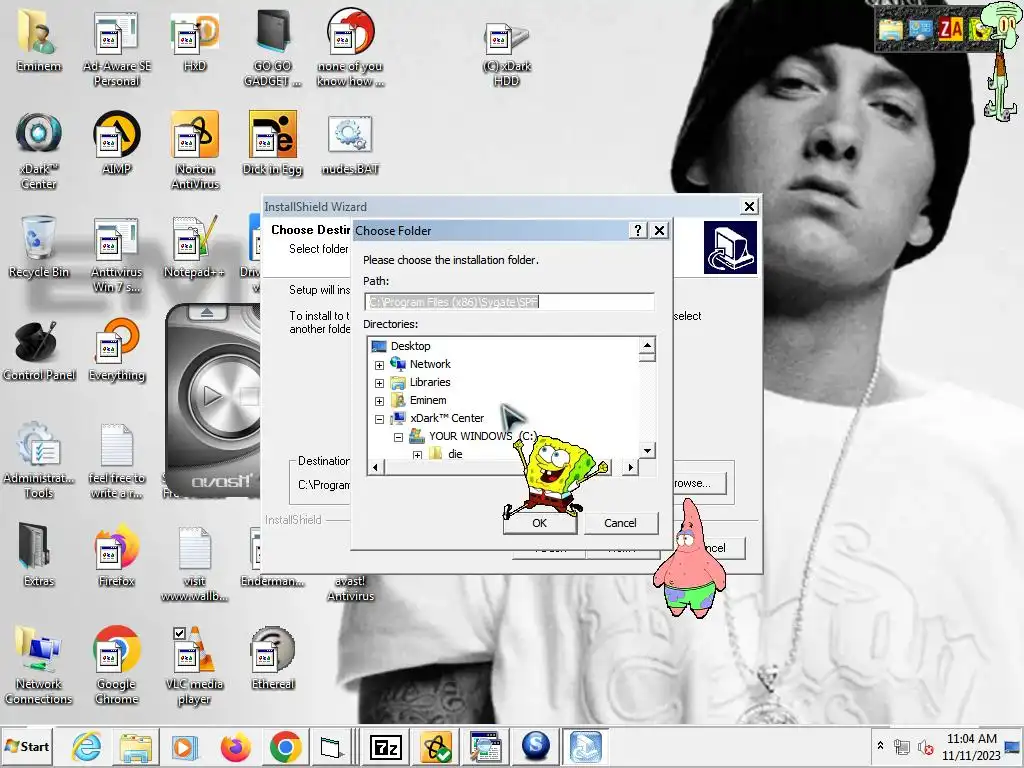Open Firefox from the taskbar
Image resolution: width=1024 pixels, height=768 pixels.
pos(236,746)
